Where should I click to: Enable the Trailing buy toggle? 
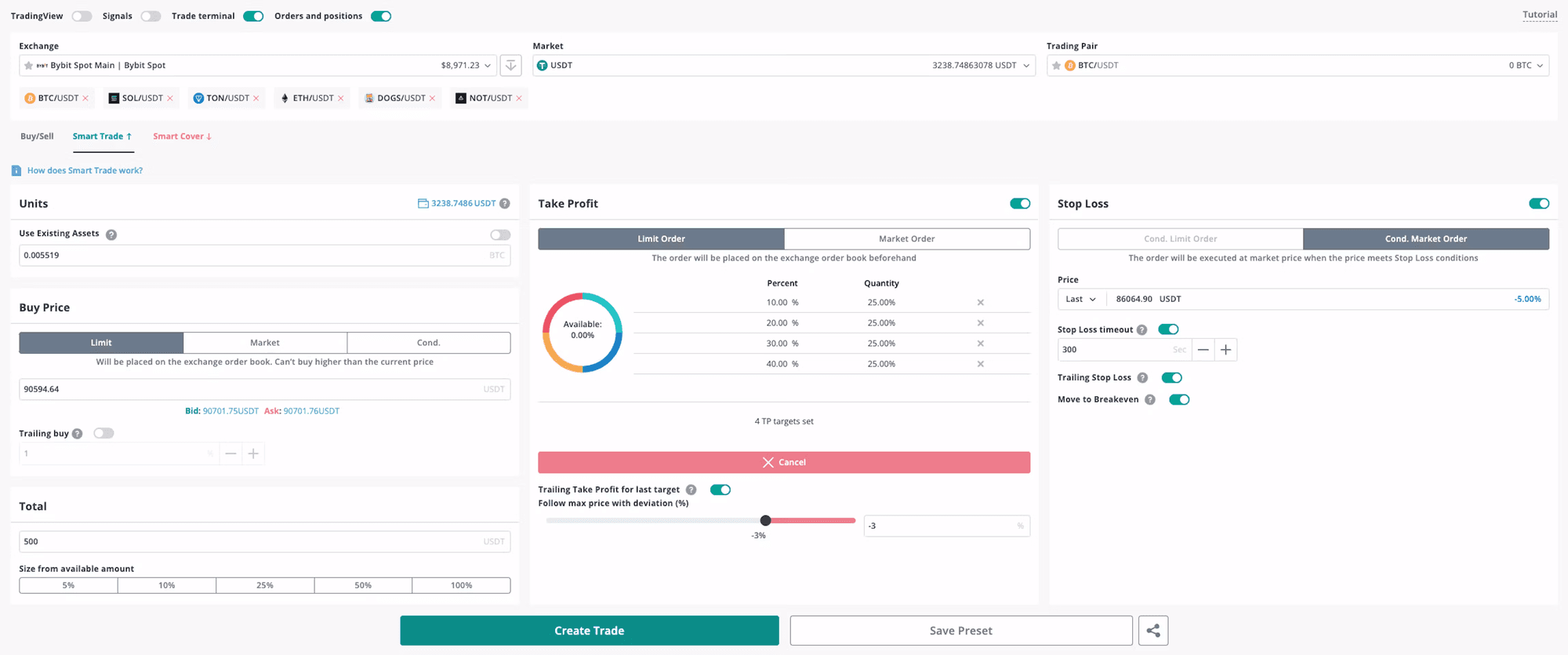click(x=103, y=433)
